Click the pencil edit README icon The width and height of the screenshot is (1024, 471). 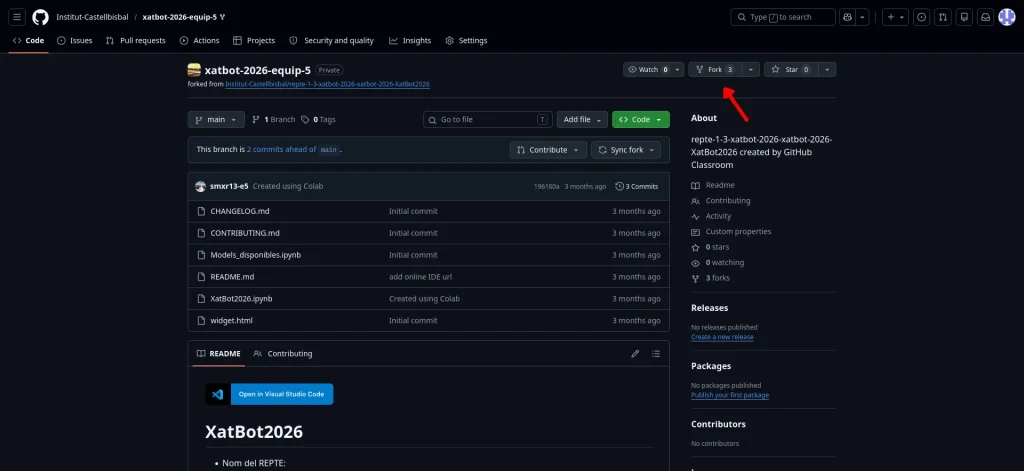(x=634, y=354)
